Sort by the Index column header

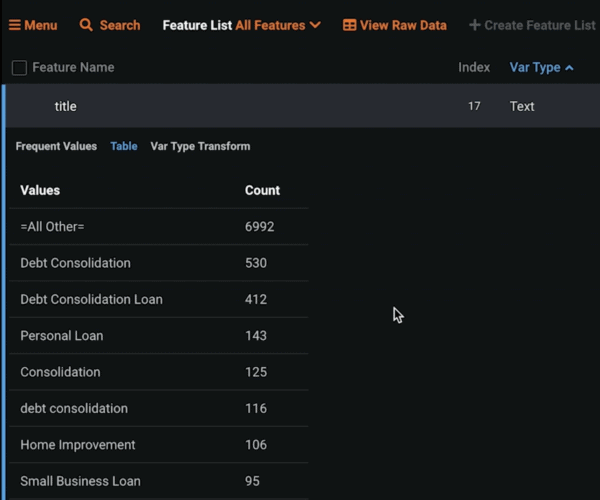(474, 67)
